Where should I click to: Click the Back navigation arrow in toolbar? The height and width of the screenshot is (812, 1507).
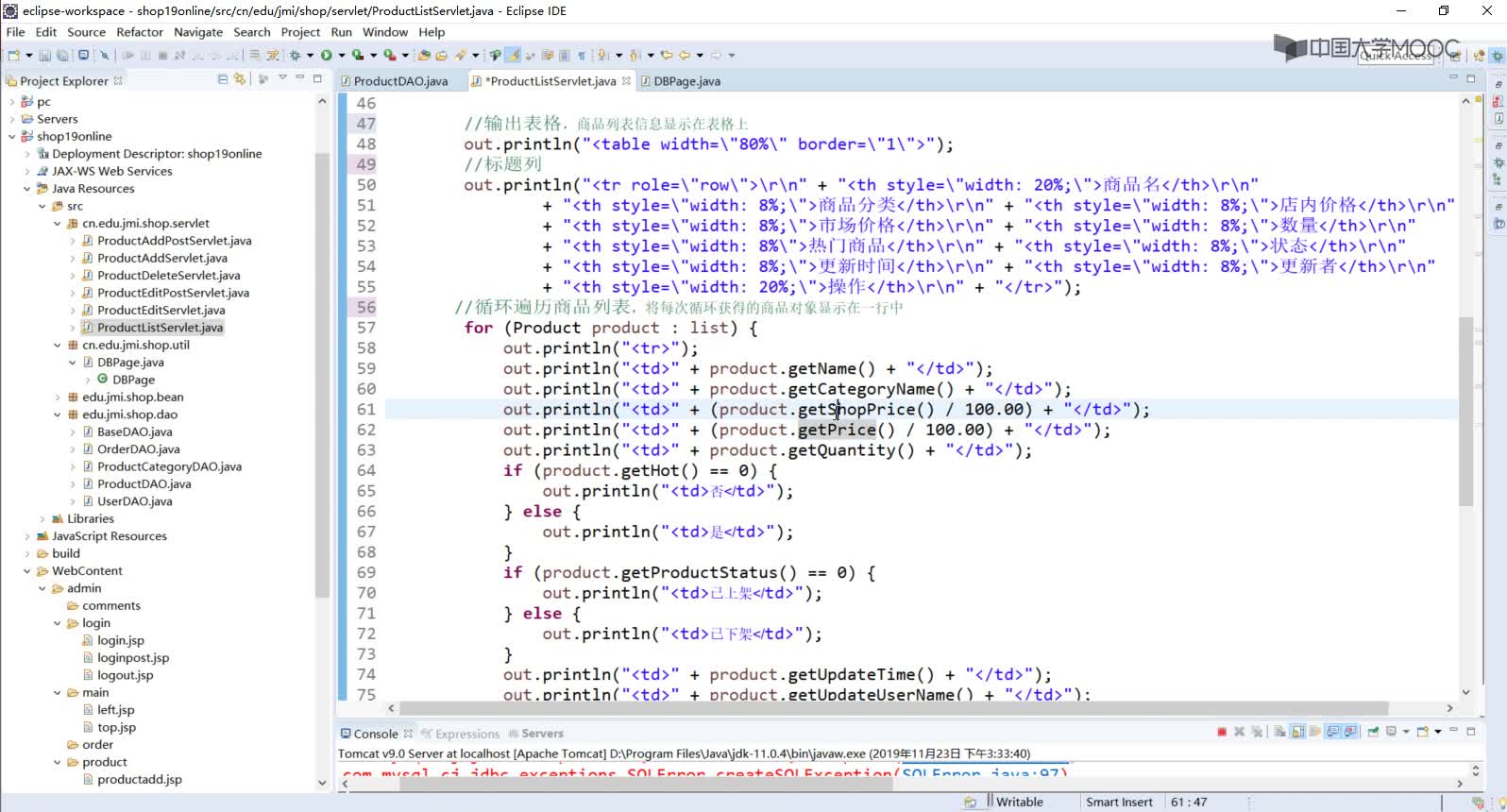pos(685,55)
